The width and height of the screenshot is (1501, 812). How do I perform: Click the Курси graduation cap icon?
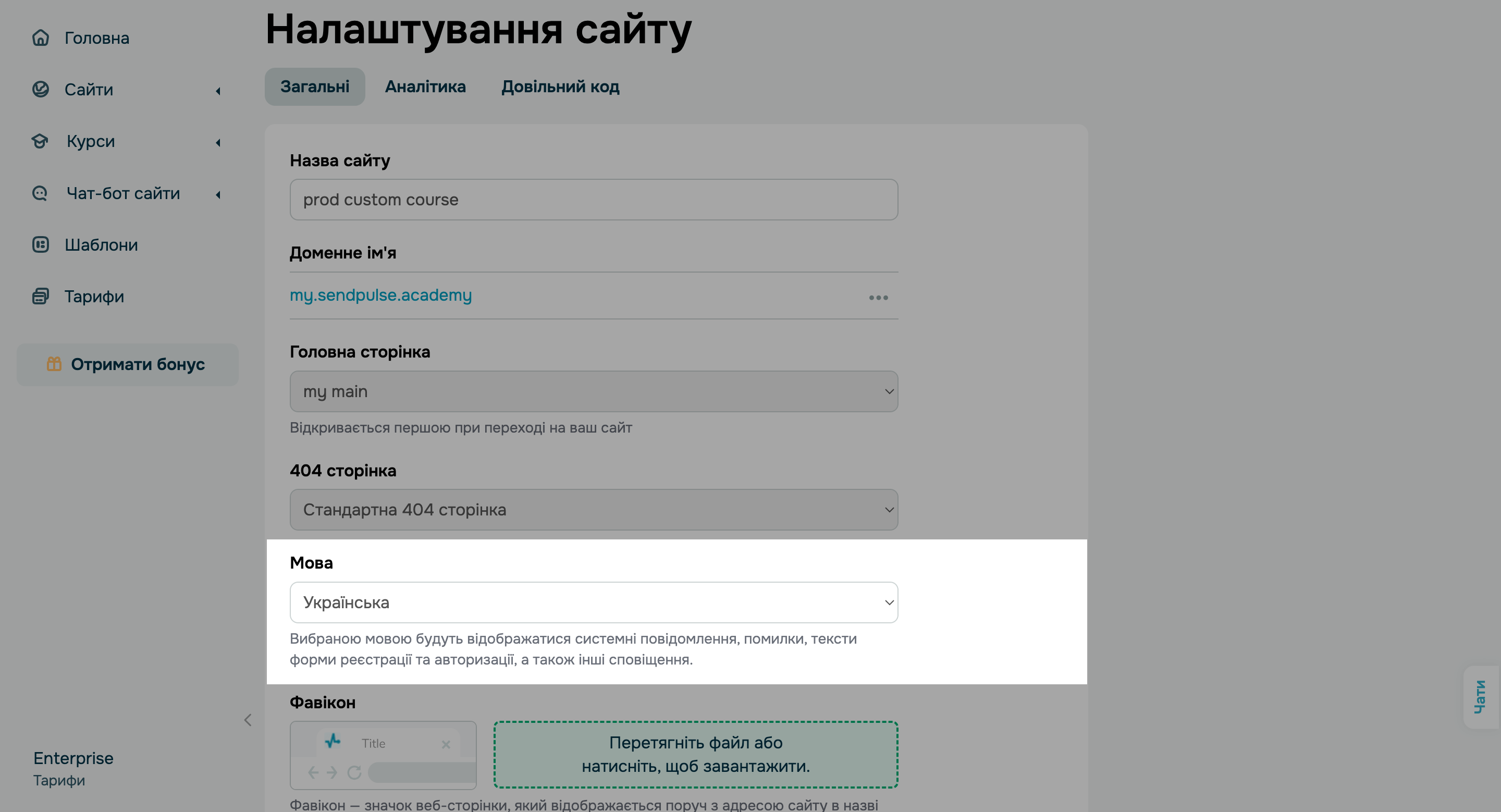point(40,141)
